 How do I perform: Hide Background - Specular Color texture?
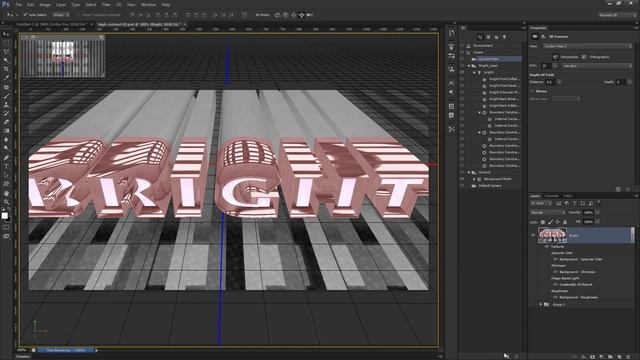pos(555,259)
